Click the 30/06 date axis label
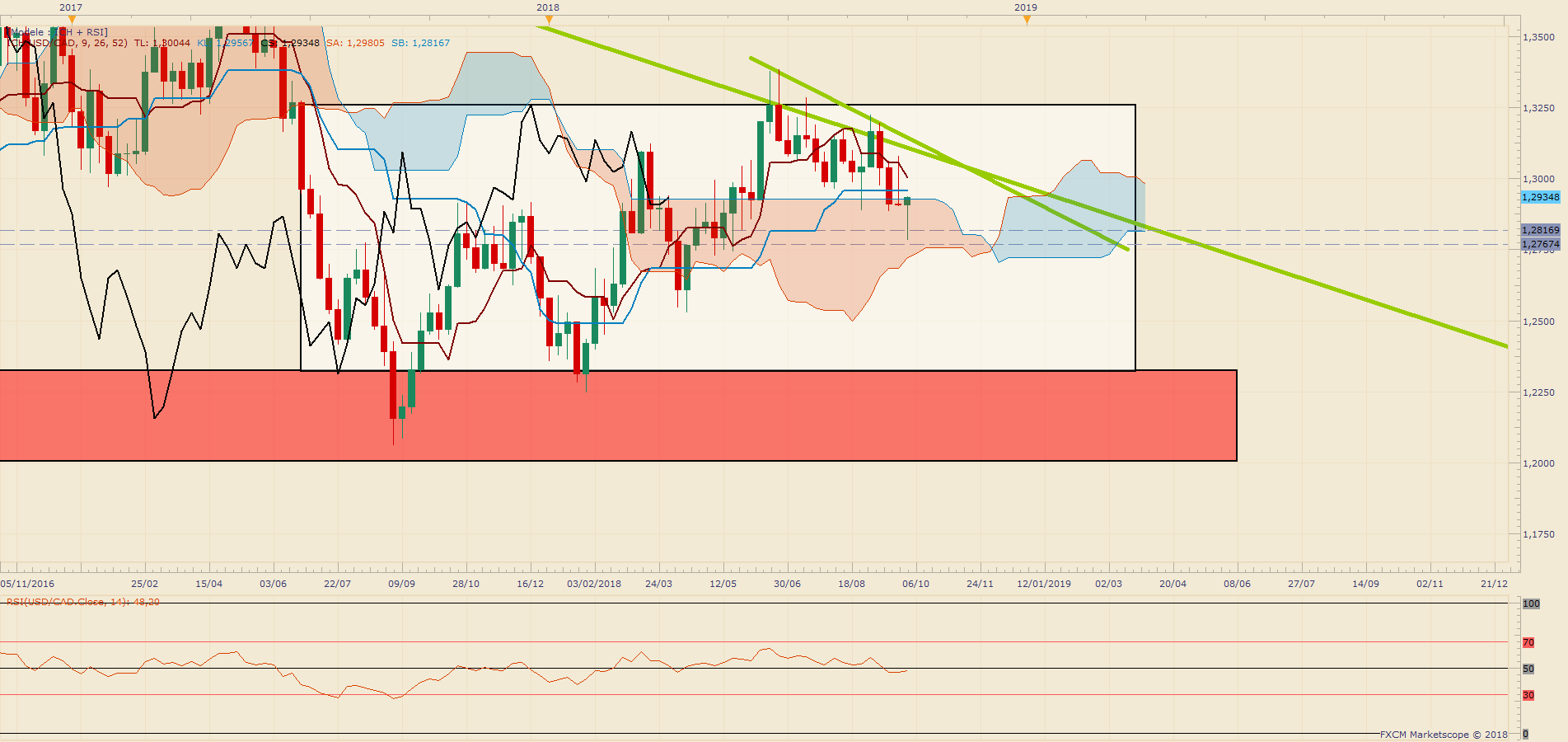 tap(788, 584)
